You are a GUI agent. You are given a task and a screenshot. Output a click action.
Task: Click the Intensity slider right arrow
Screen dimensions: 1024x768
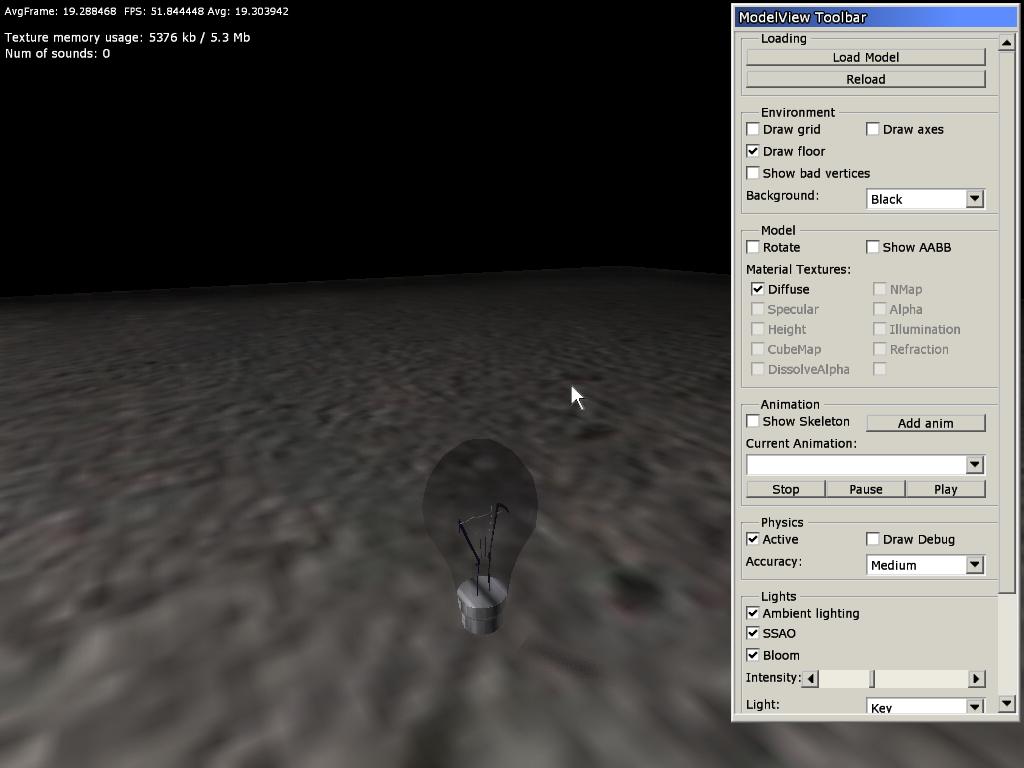(x=976, y=679)
